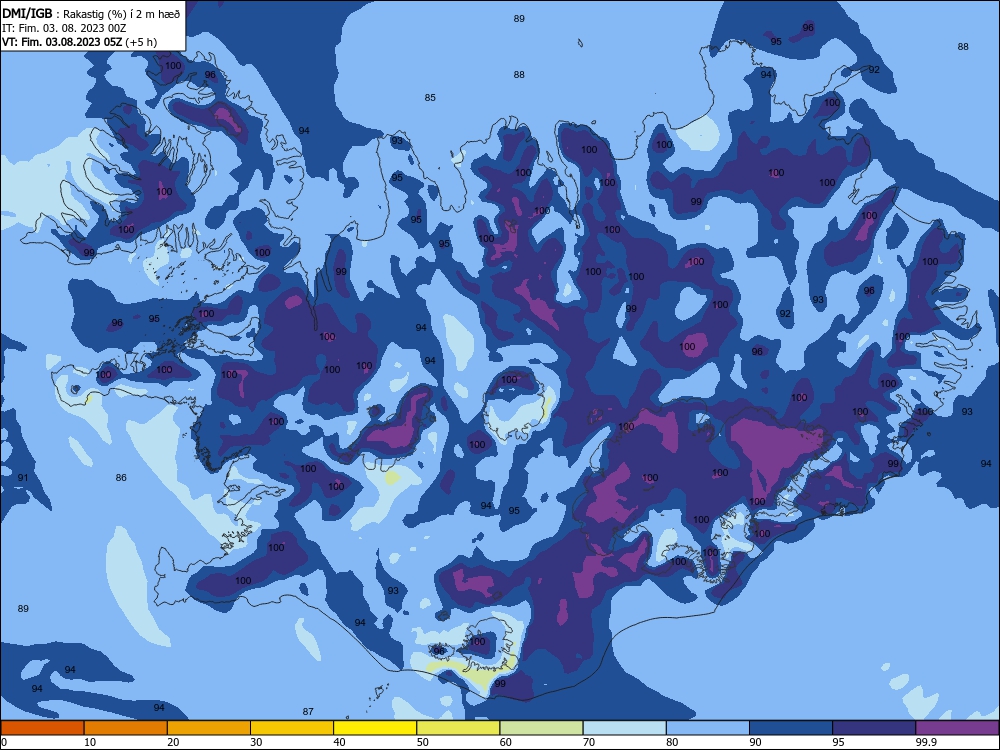The width and height of the screenshot is (1000, 750).
Task: Click the '(+5 h)' forecast offset text
Action: [141, 42]
